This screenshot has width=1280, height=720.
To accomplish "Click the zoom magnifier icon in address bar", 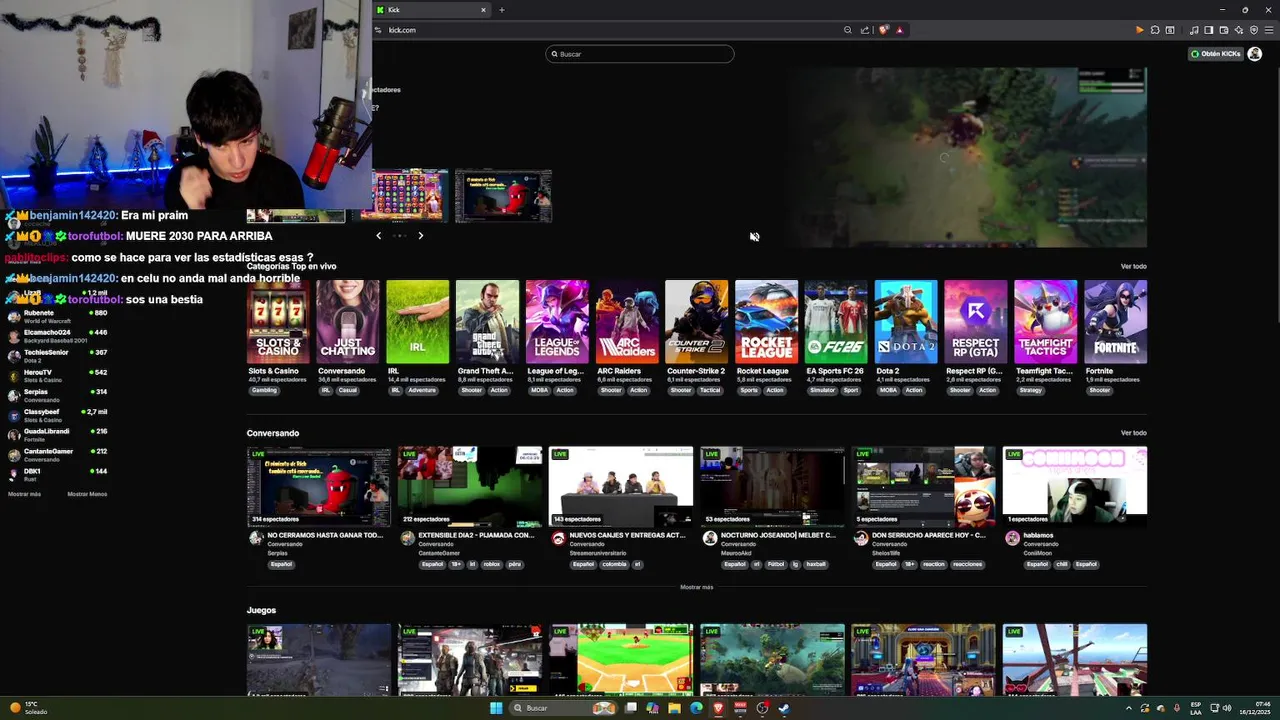I will (x=848, y=30).
